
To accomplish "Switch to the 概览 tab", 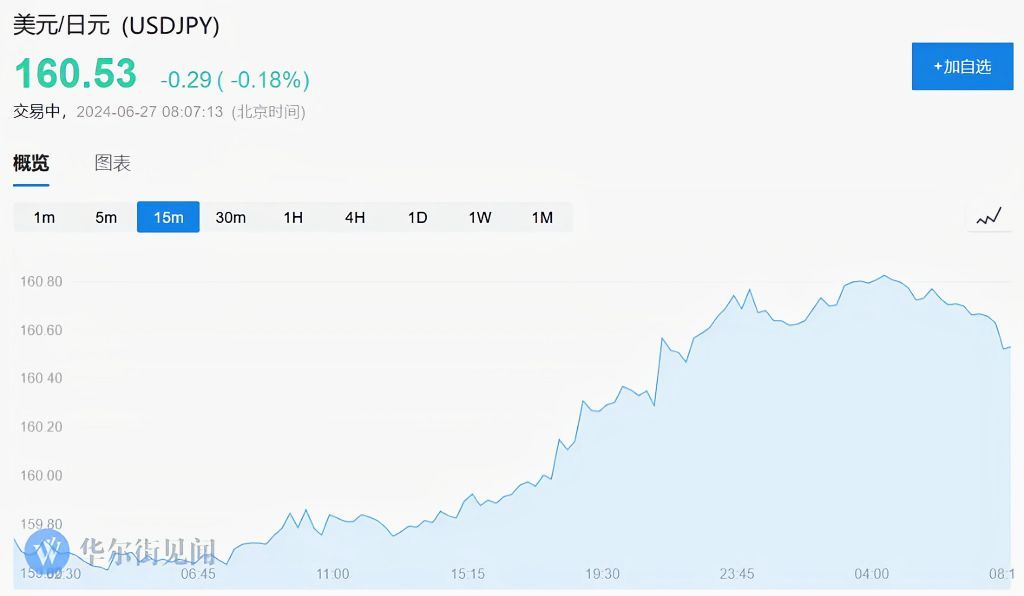I will point(31,163).
